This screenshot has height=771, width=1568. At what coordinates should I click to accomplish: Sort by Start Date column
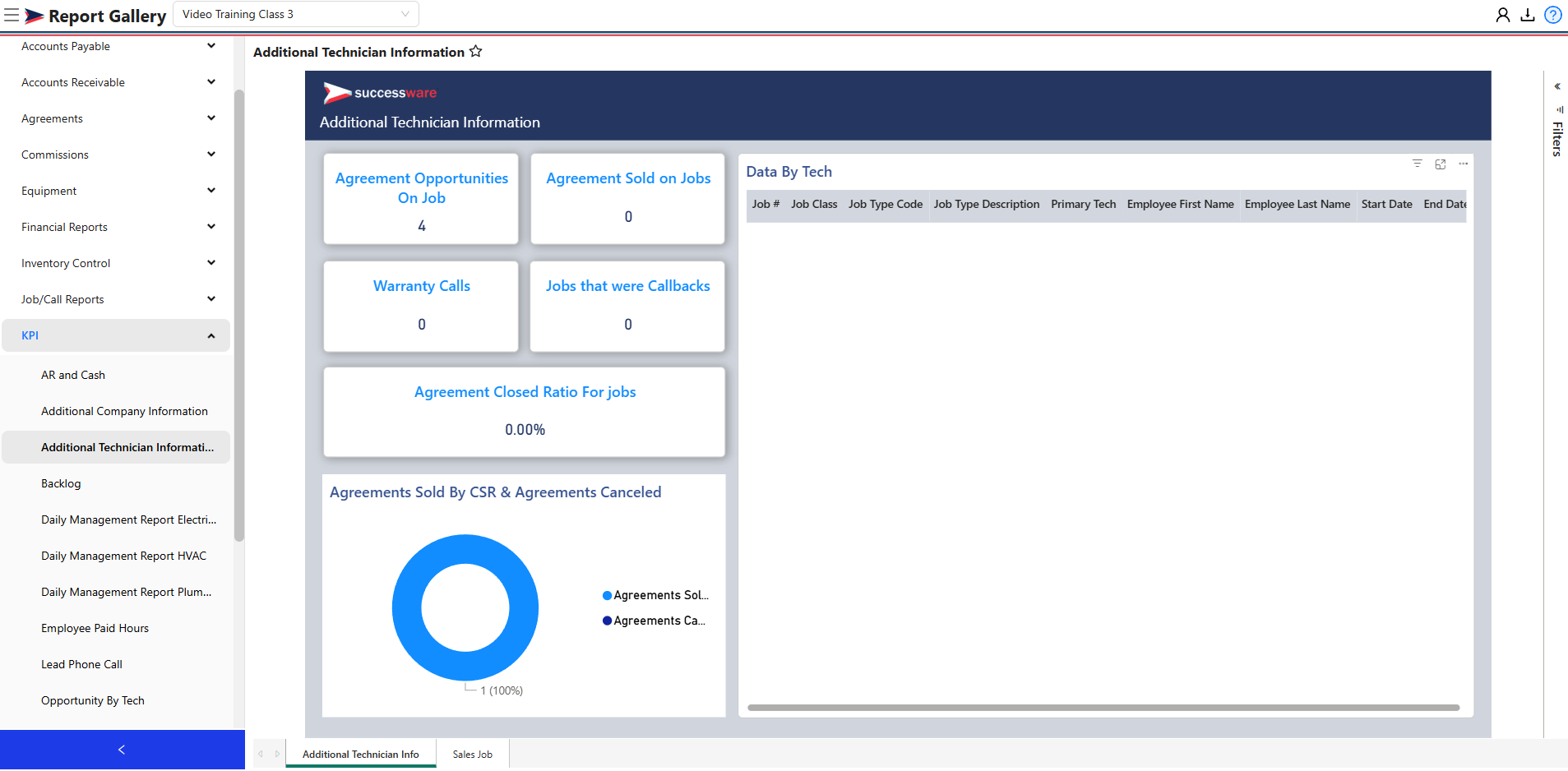point(1387,204)
